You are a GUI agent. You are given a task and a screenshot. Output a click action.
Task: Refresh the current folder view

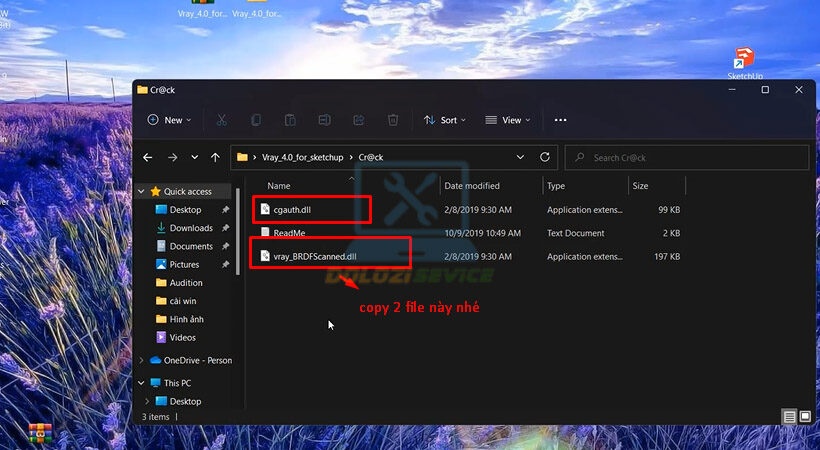tap(545, 157)
